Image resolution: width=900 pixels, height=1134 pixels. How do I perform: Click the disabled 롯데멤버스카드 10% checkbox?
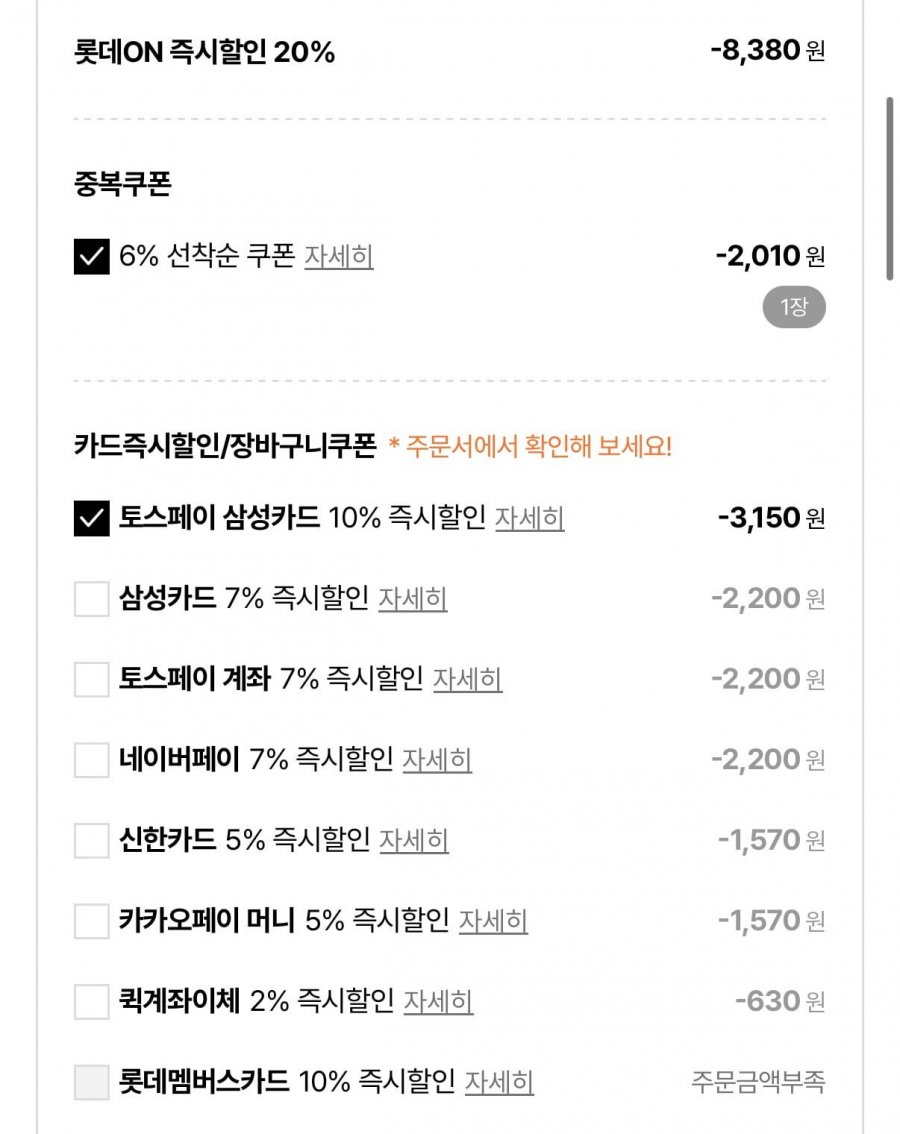91,1082
